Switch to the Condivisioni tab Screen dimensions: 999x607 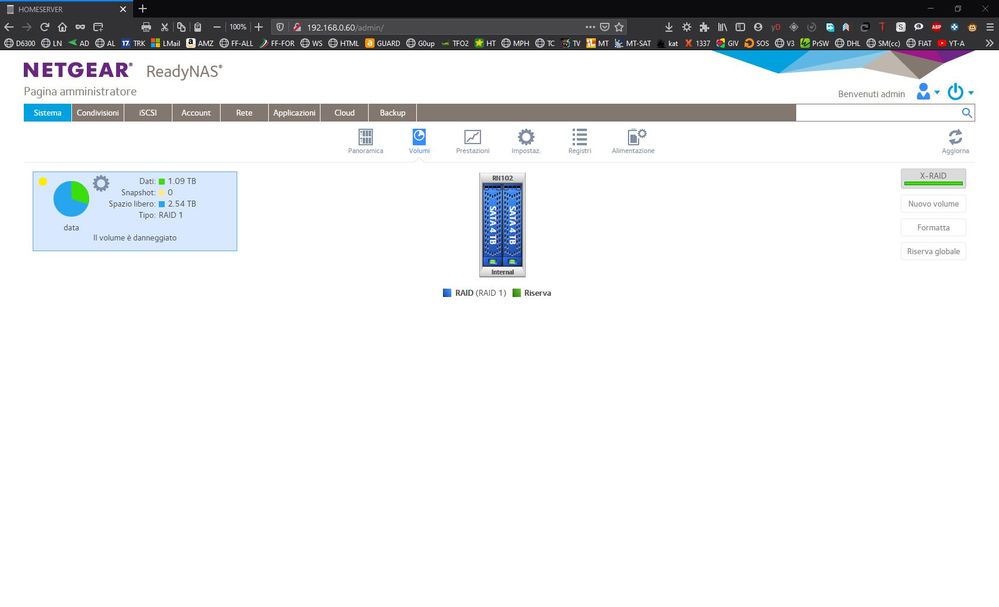pyautogui.click(x=98, y=113)
